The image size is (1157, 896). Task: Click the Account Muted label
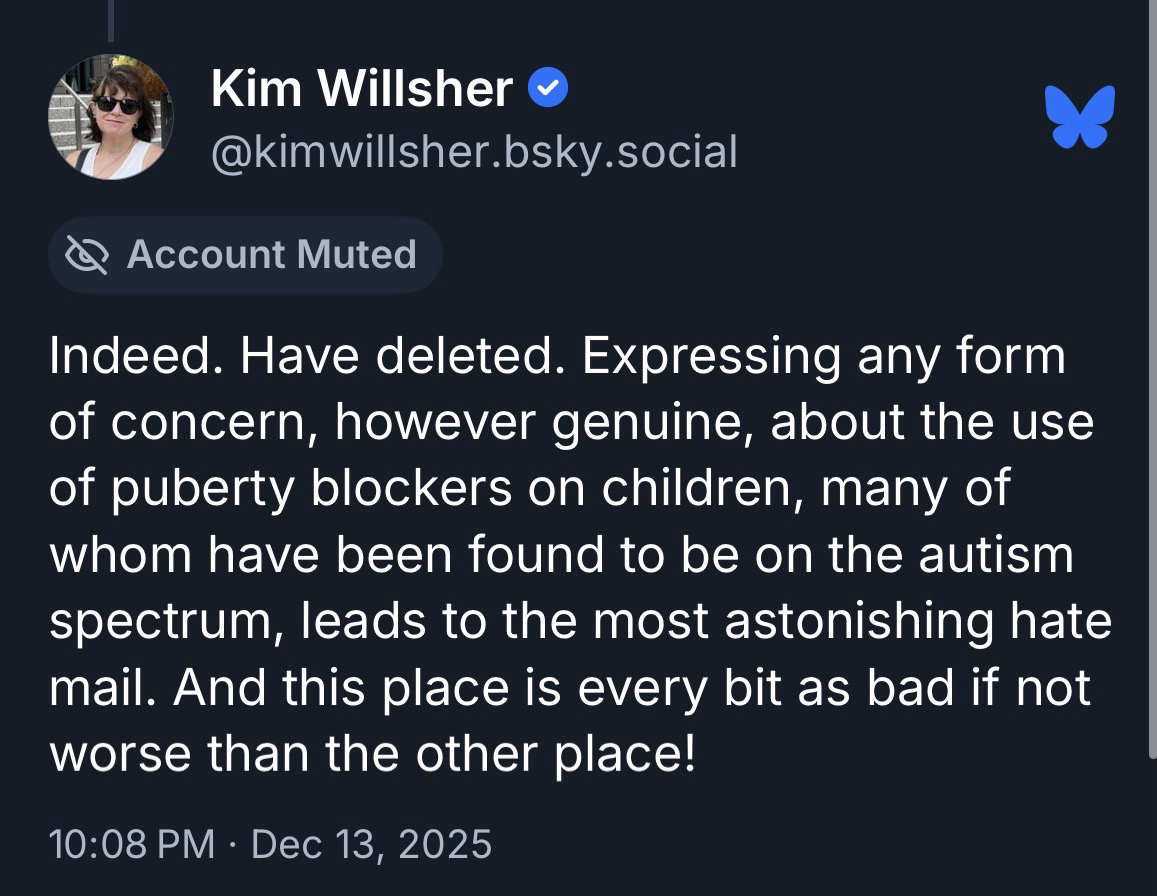coord(271,255)
